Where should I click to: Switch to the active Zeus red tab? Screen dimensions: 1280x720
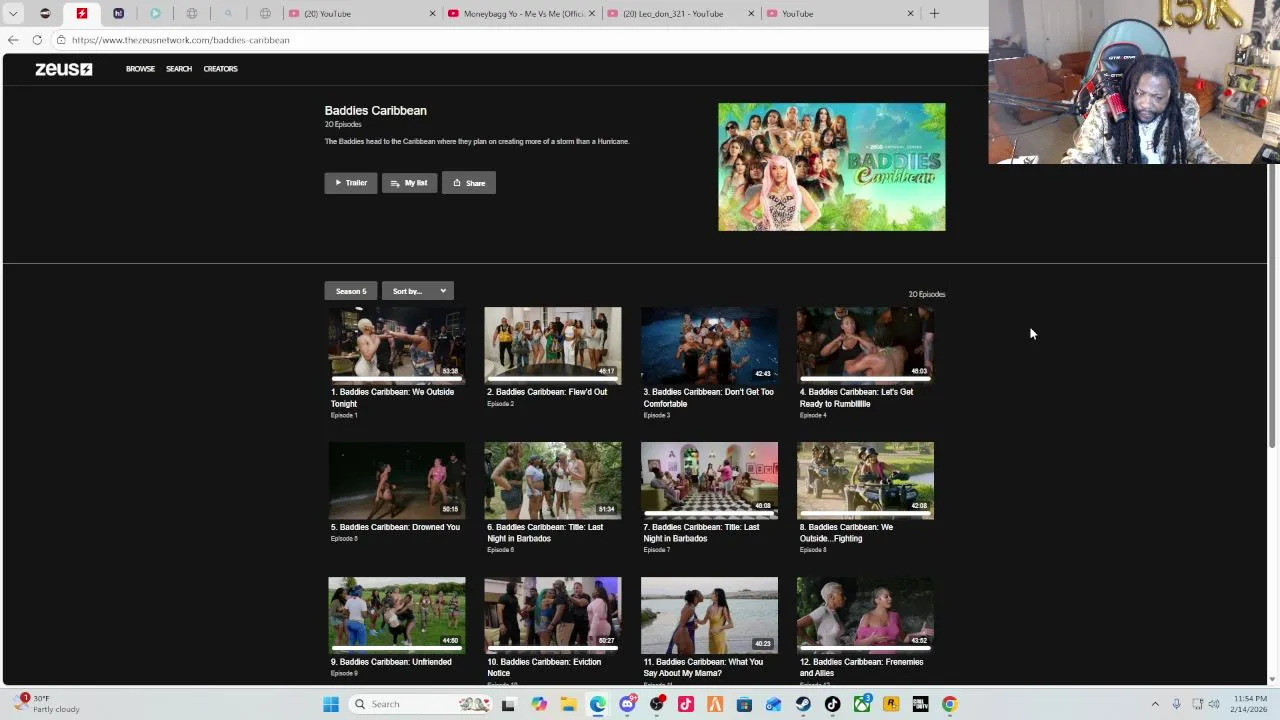pyautogui.click(x=82, y=14)
